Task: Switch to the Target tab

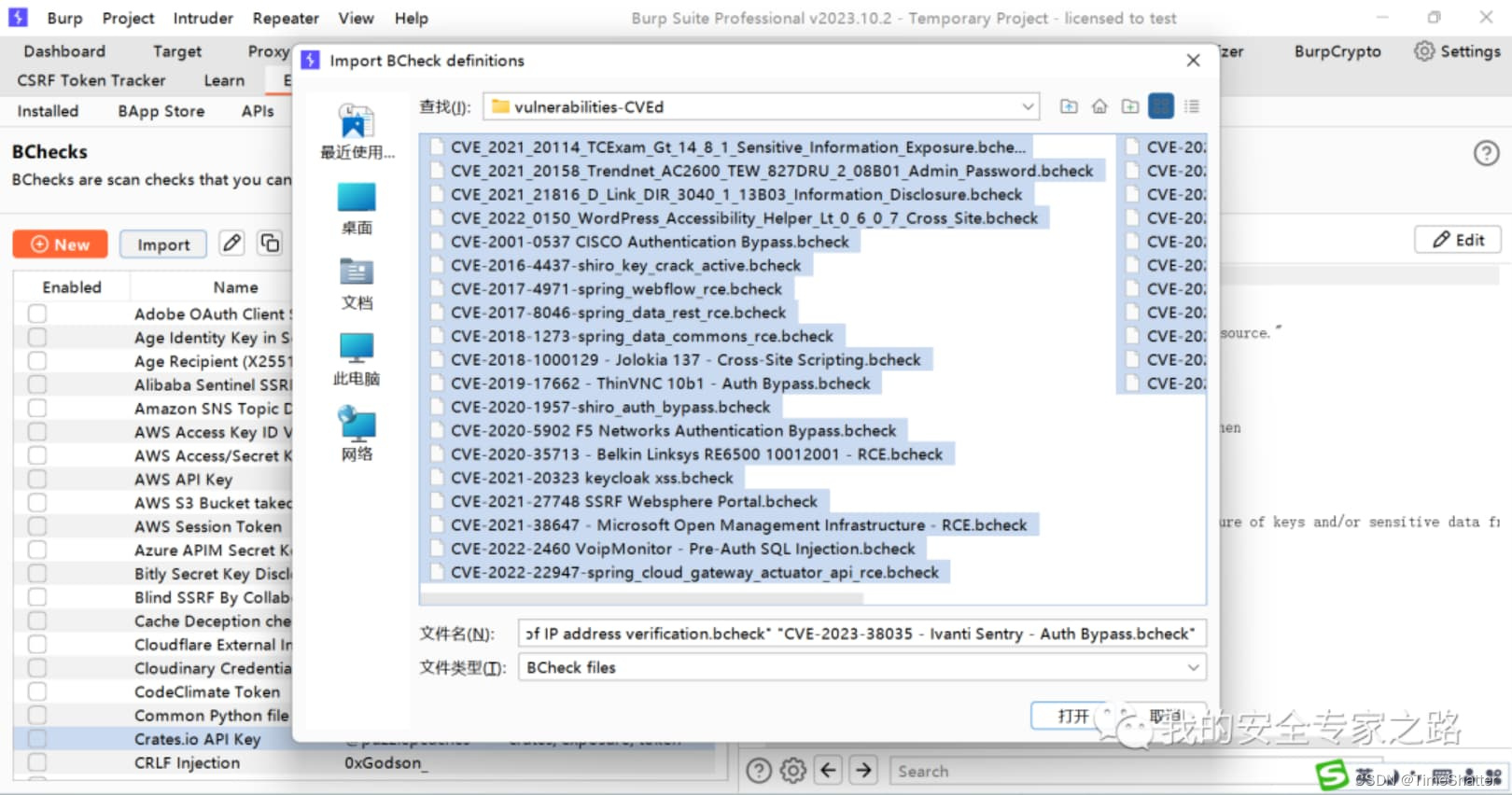Action: point(177,51)
